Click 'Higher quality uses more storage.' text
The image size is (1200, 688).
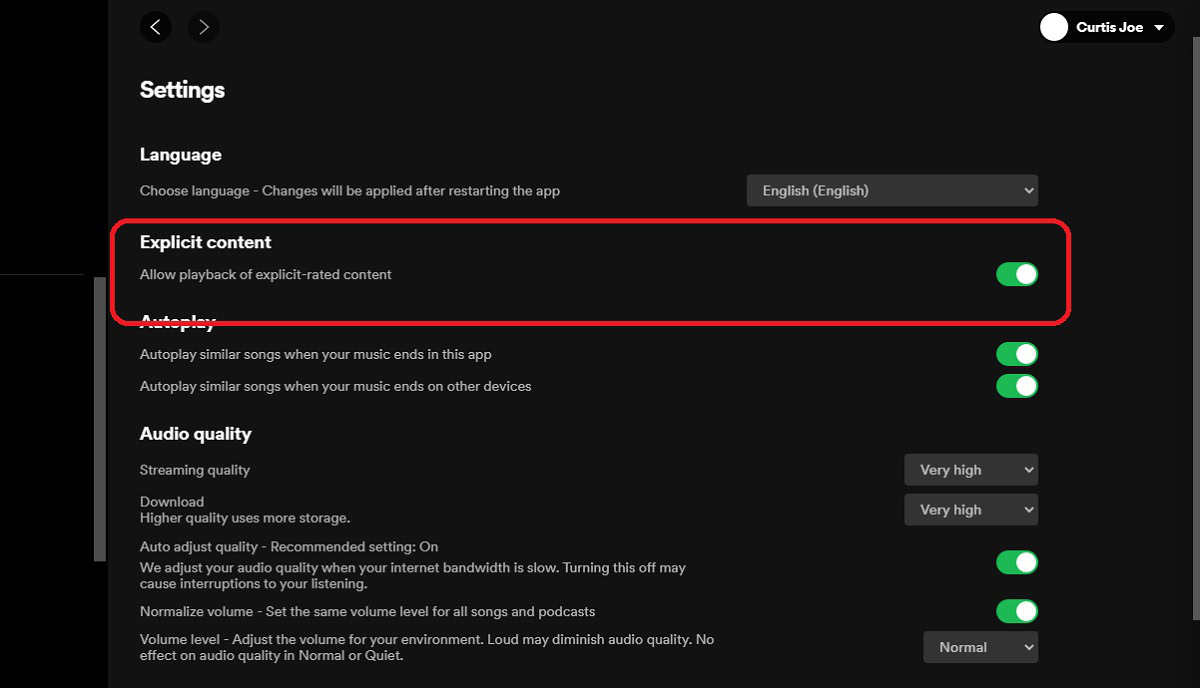[x=245, y=518]
